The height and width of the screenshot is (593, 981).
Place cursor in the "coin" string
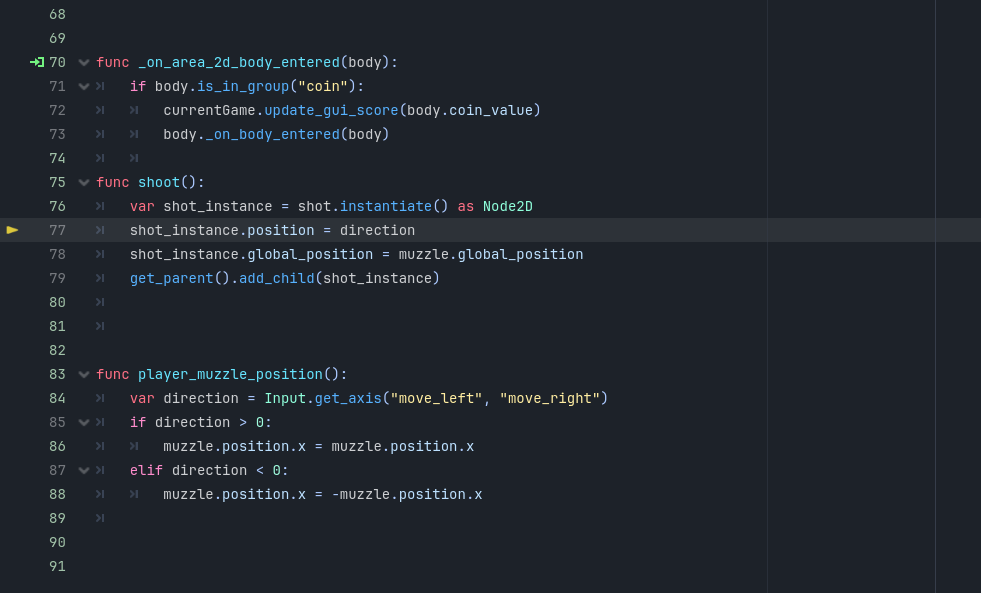[x=323, y=86]
